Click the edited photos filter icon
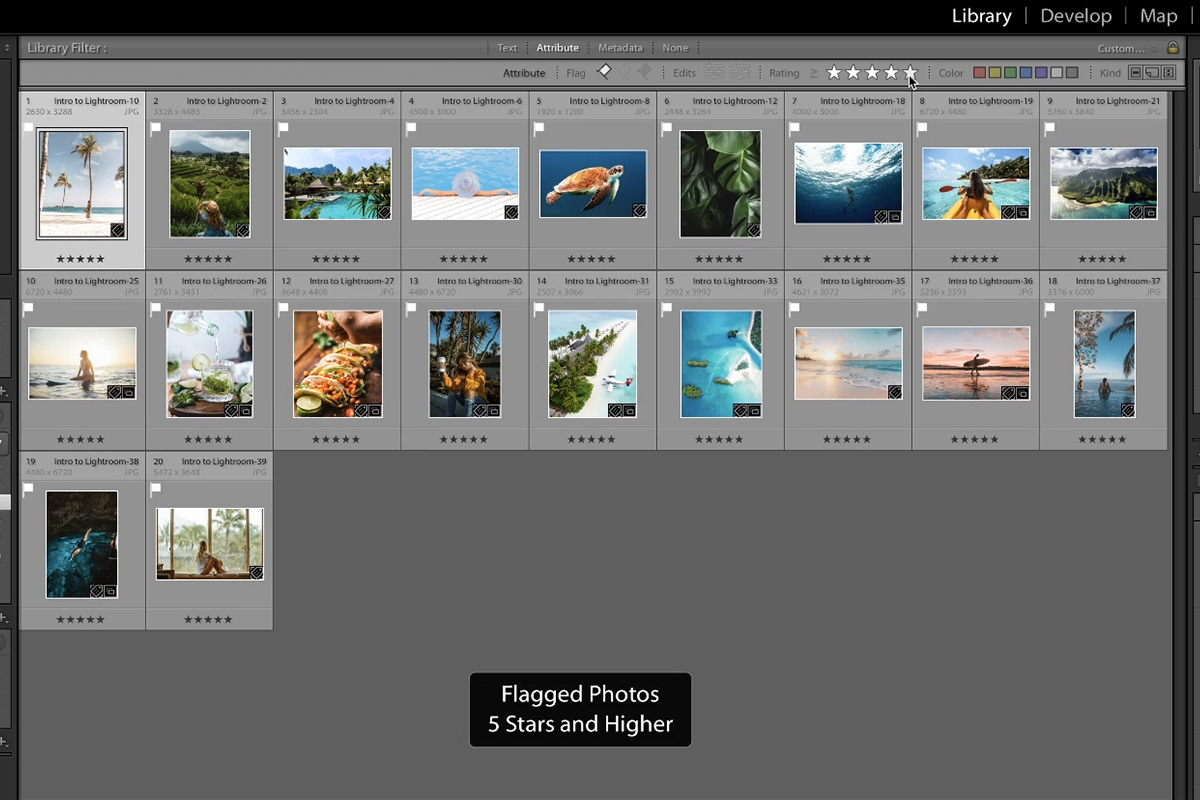 point(713,73)
